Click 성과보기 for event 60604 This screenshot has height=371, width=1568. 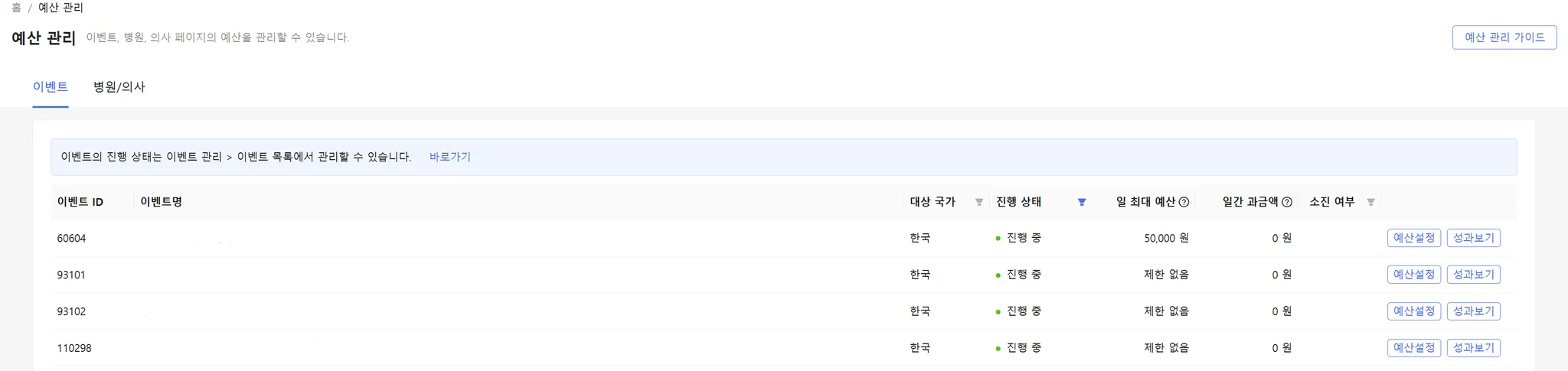pos(1473,238)
